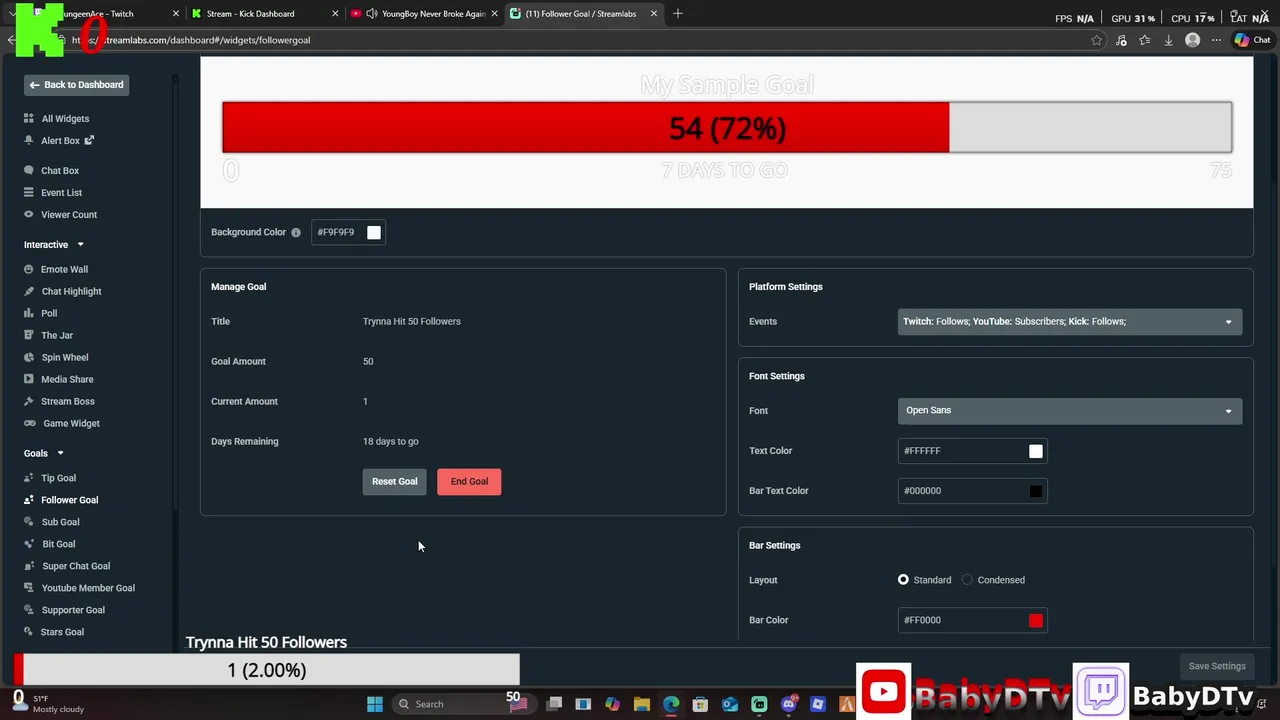
Task: Select Viewer Count icon
Action: click(29, 215)
